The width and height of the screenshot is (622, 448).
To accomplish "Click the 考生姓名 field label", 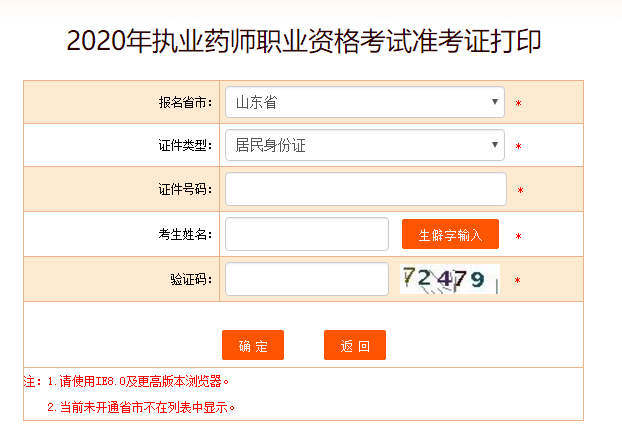I will click(185, 235).
